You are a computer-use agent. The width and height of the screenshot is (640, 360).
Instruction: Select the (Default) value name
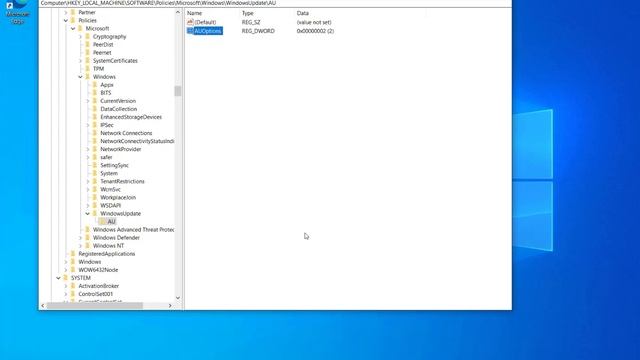coord(205,22)
